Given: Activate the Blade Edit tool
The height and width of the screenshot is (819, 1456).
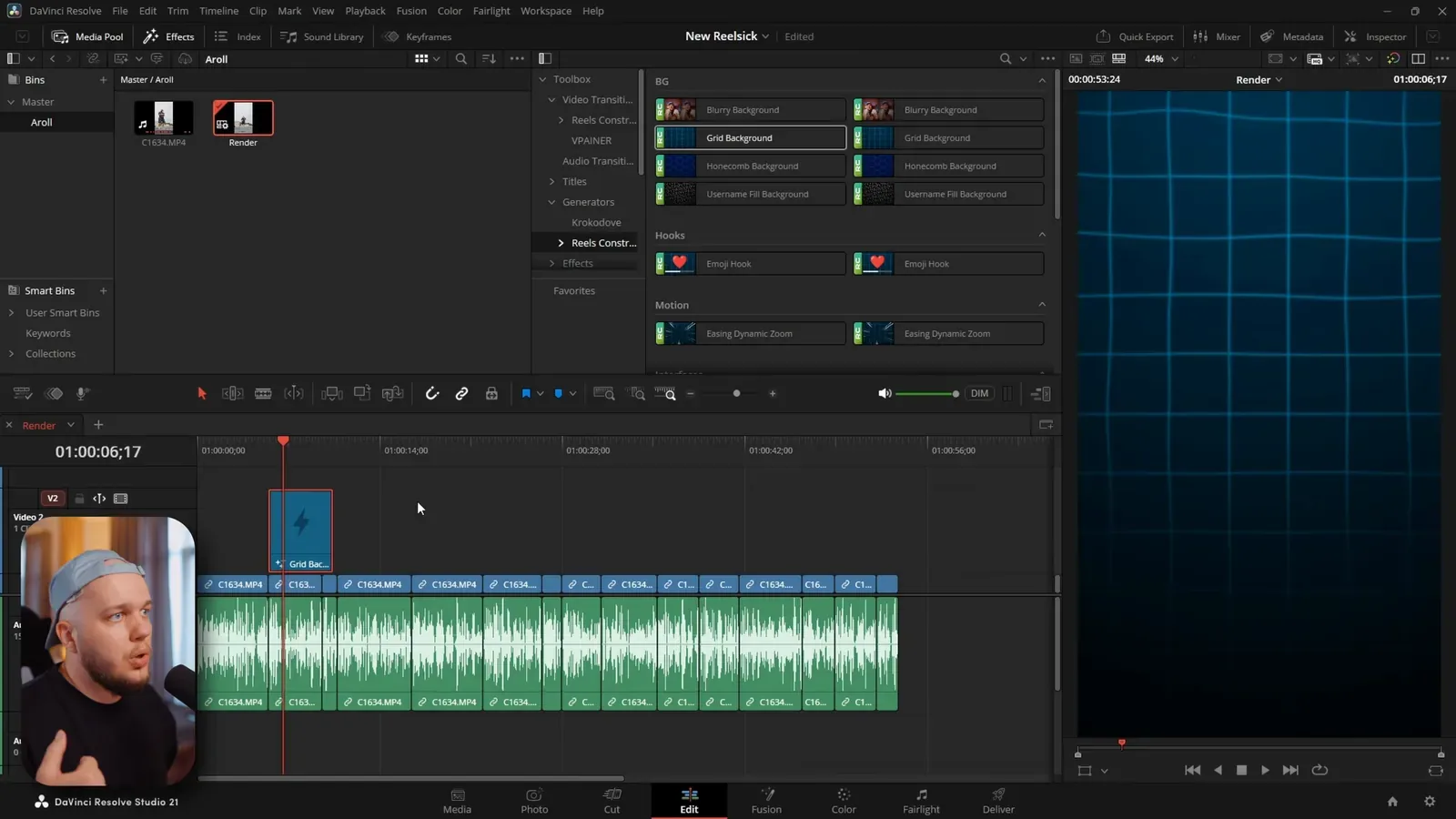Looking at the screenshot, I should point(263,393).
